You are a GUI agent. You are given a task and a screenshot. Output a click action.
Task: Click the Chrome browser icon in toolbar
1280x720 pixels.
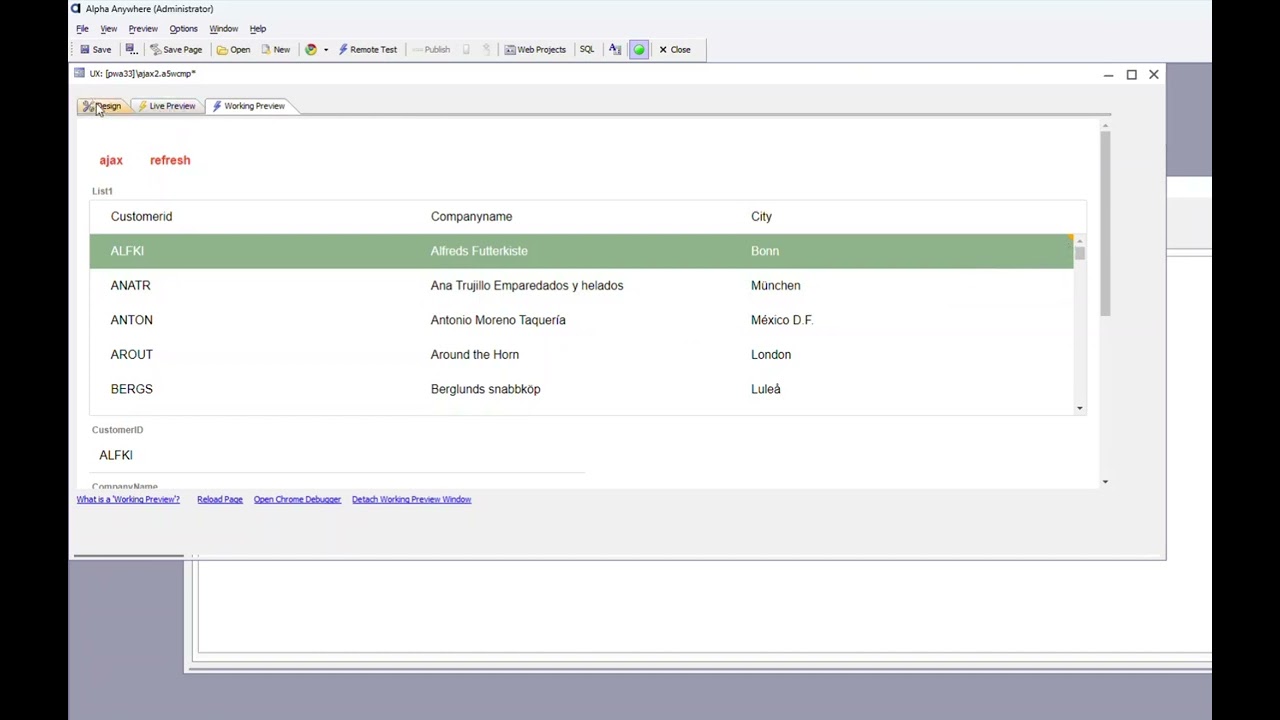pos(311,49)
